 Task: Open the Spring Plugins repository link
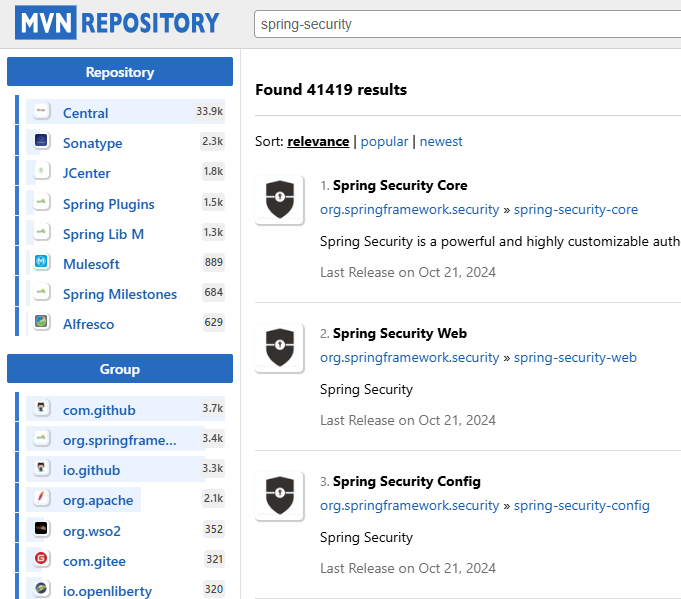[109, 204]
